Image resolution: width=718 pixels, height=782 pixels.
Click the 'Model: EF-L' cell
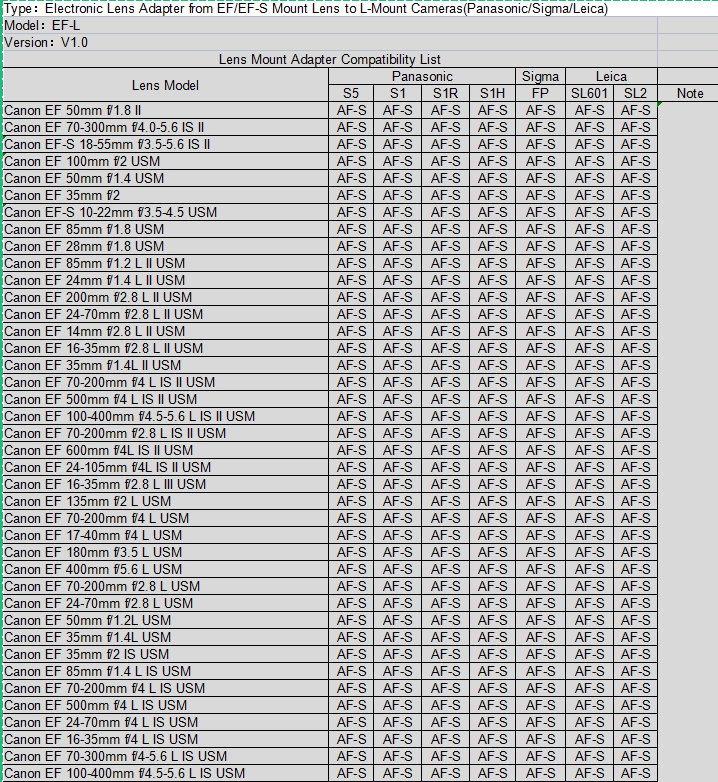pyautogui.click(x=330, y=25)
